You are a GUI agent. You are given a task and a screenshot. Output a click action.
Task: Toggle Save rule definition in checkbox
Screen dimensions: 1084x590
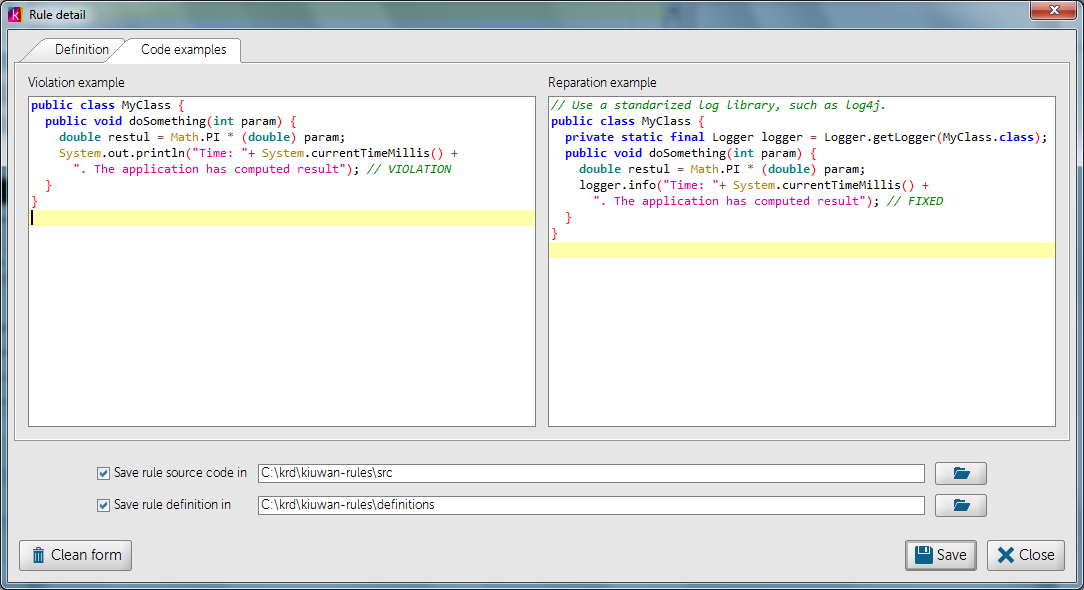103,505
